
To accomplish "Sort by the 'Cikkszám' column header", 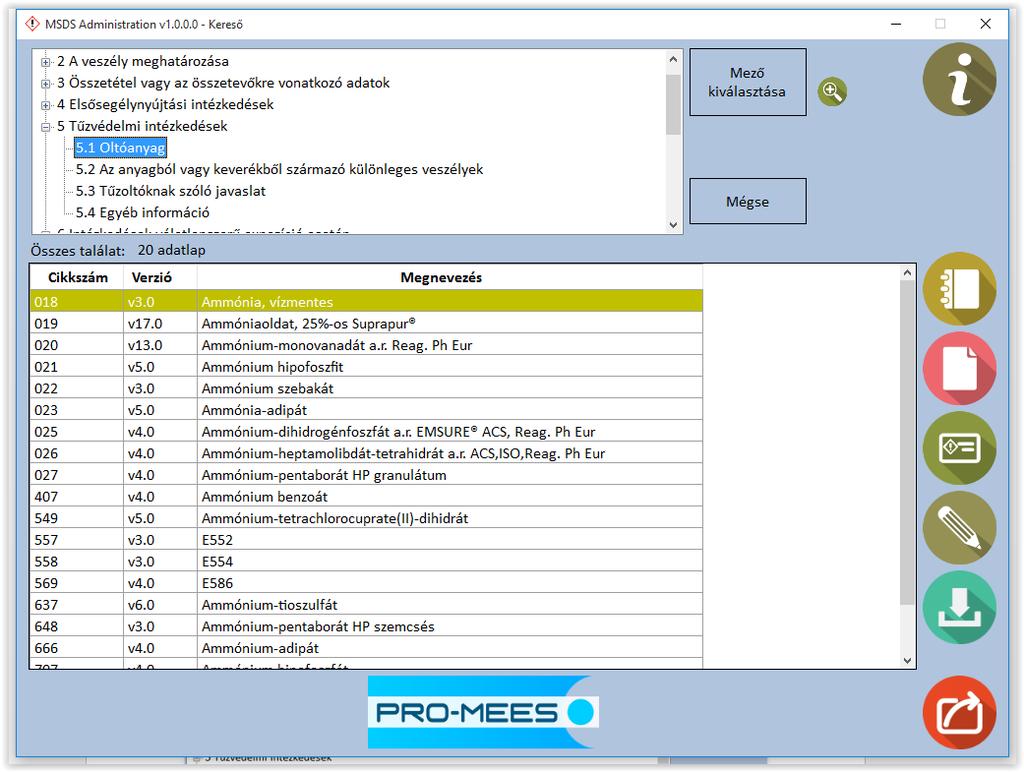I will click(x=77, y=278).
